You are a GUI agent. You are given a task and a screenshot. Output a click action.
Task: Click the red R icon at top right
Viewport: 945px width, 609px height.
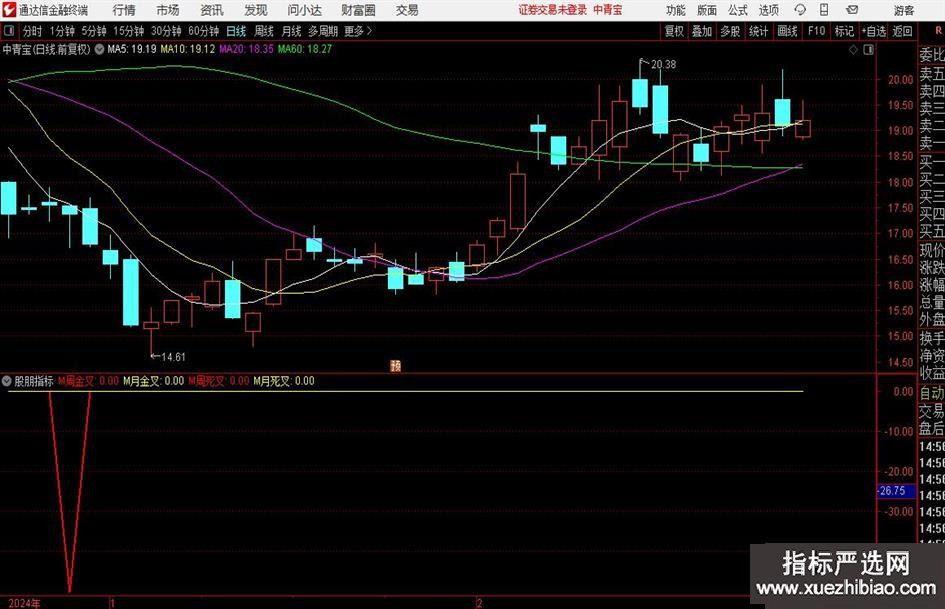938,31
